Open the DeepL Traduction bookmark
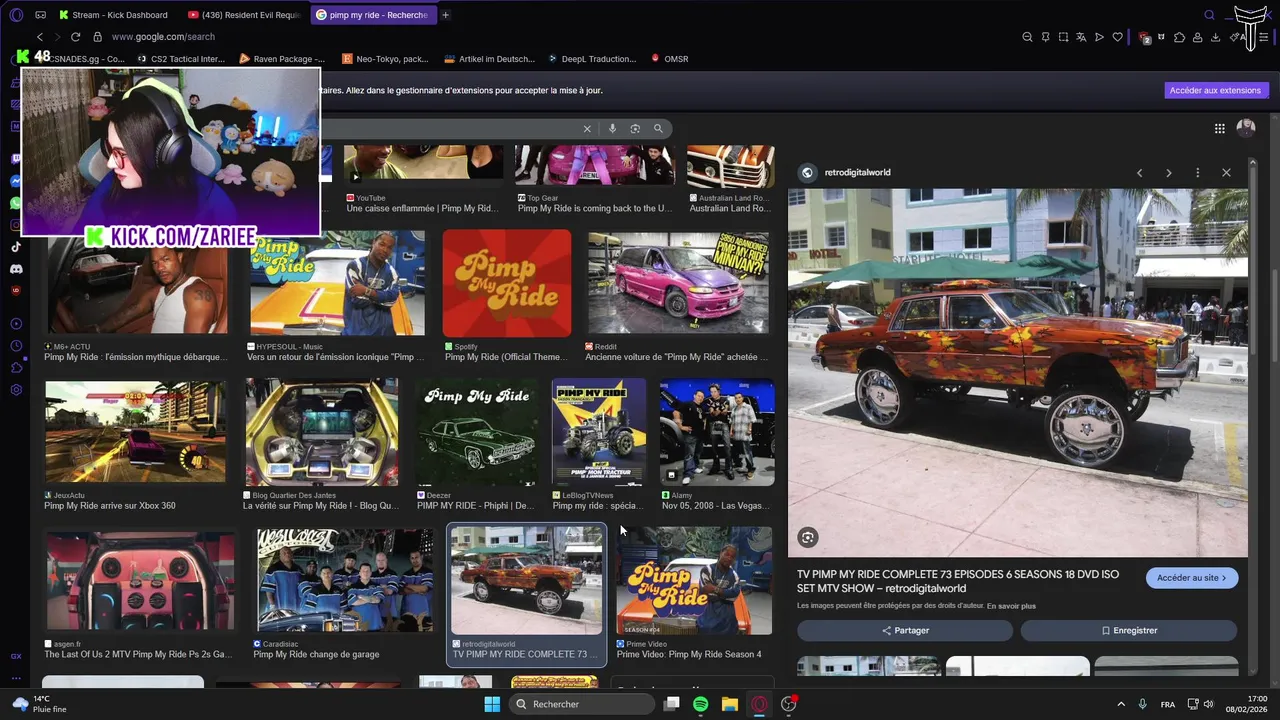1280x720 pixels. pos(592,59)
